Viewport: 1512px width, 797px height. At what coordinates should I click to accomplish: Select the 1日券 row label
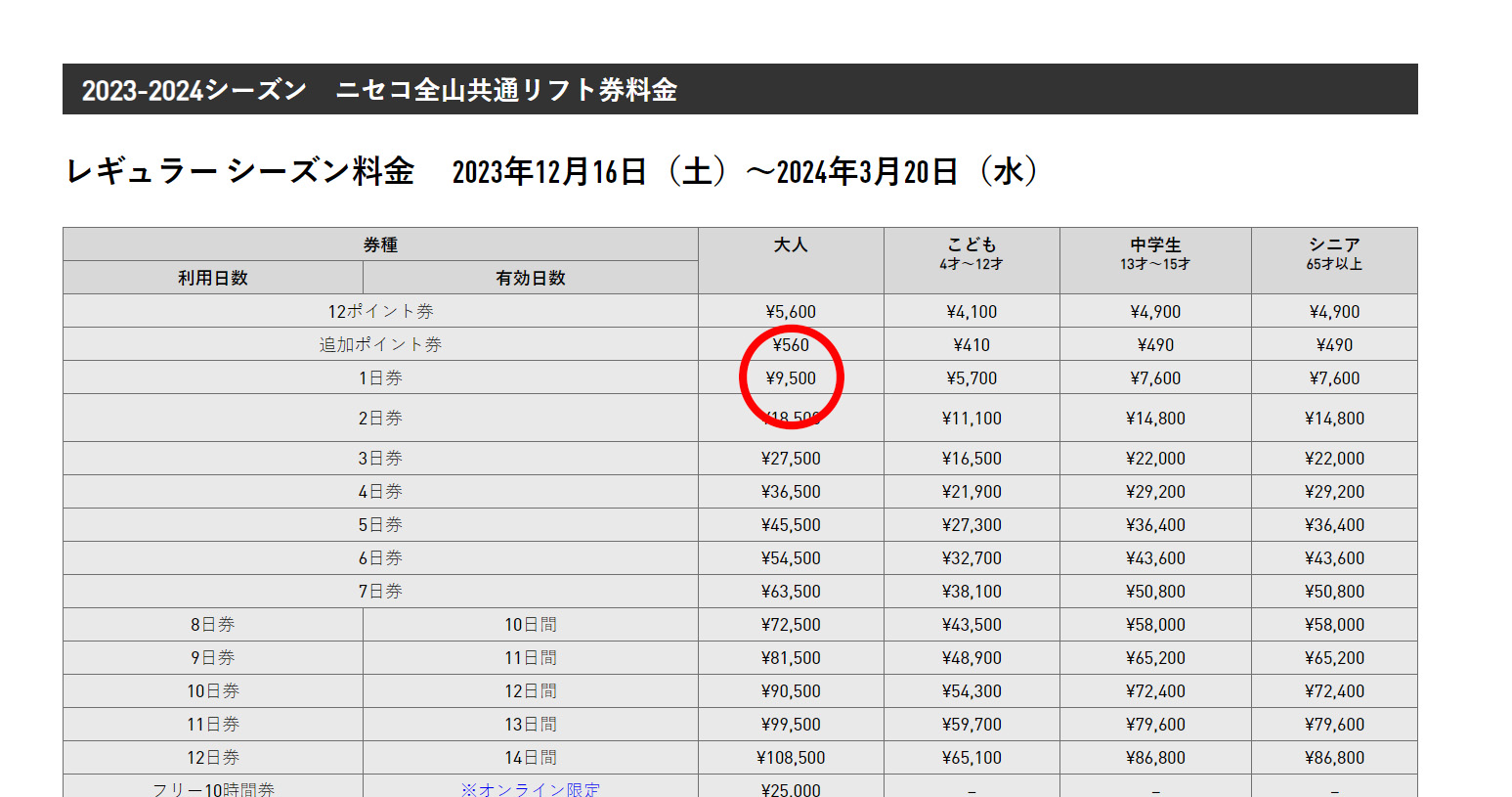tap(380, 377)
